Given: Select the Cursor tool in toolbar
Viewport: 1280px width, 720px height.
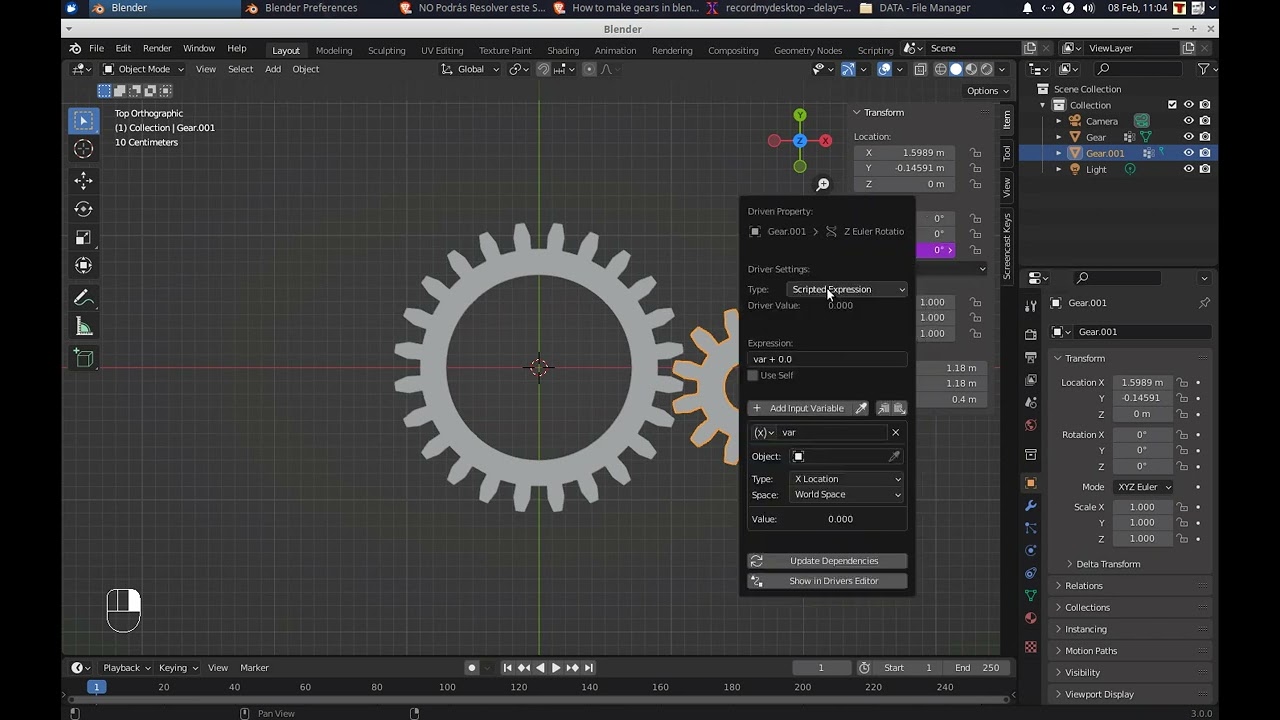Looking at the screenshot, I should [84, 149].
